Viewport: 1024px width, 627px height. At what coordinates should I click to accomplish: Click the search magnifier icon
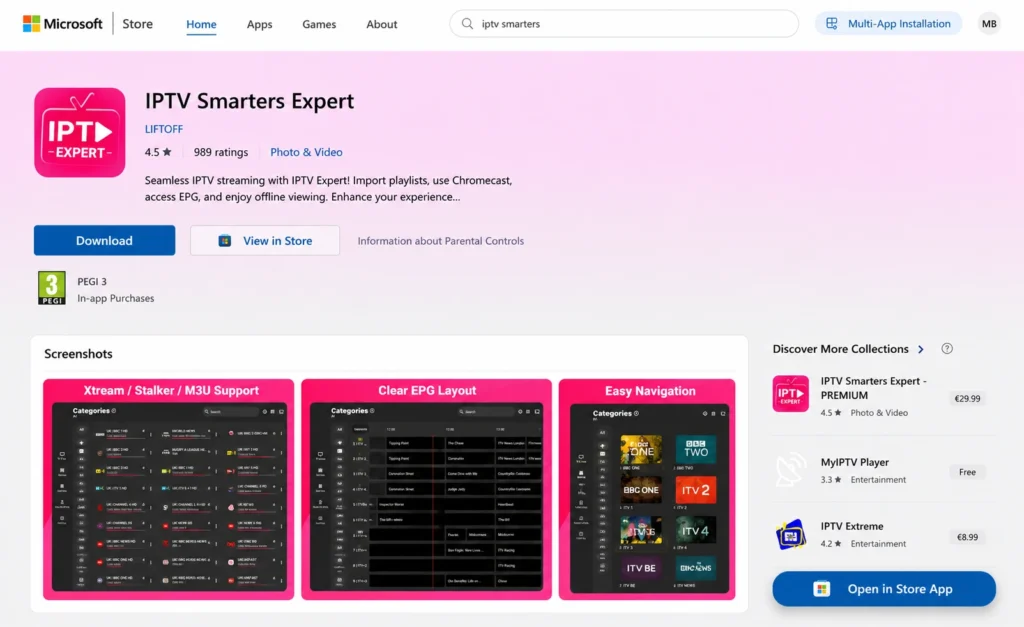tap(467, 24)
